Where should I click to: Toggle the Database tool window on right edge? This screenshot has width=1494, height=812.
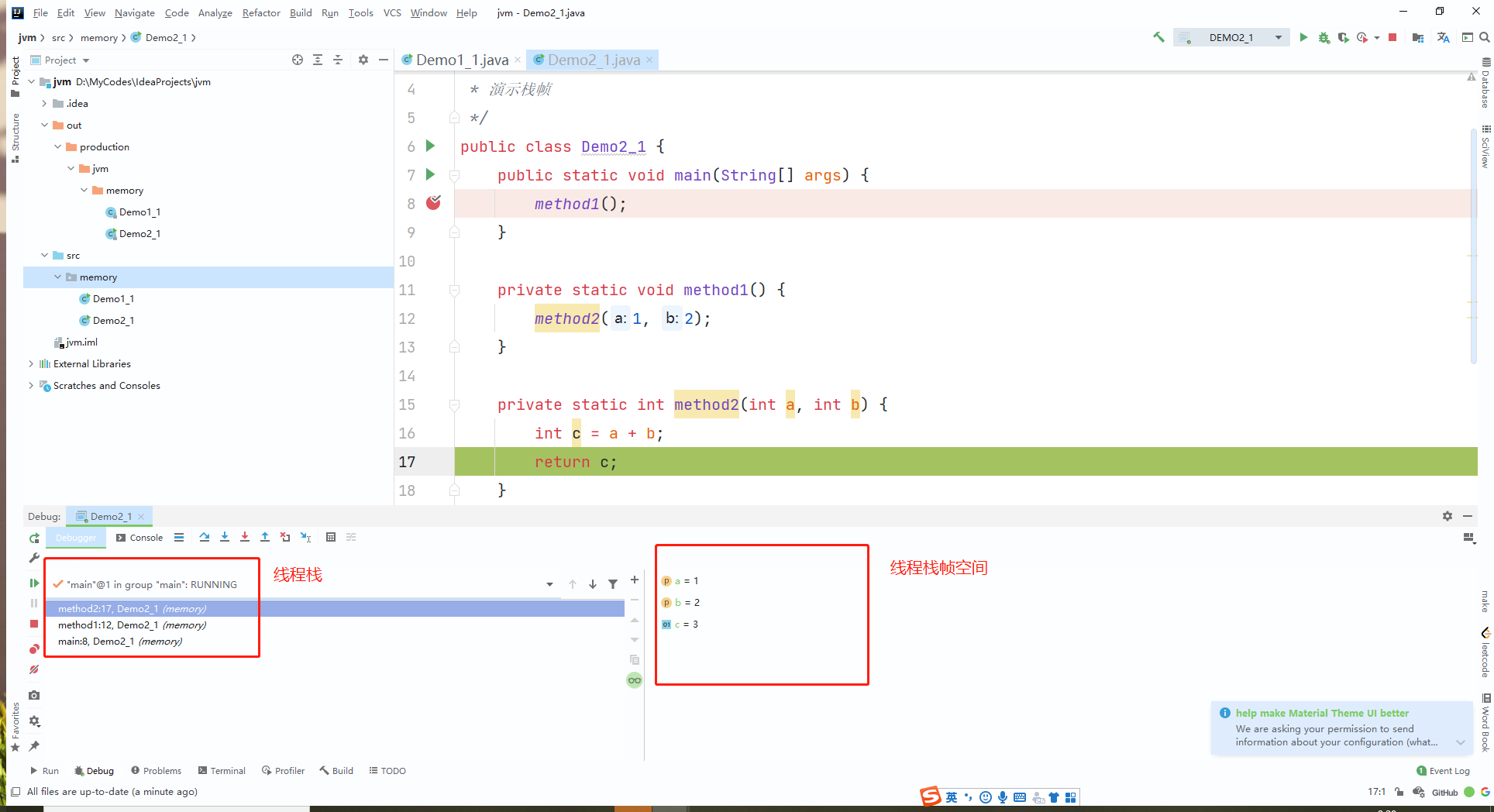click(1485, 83)
